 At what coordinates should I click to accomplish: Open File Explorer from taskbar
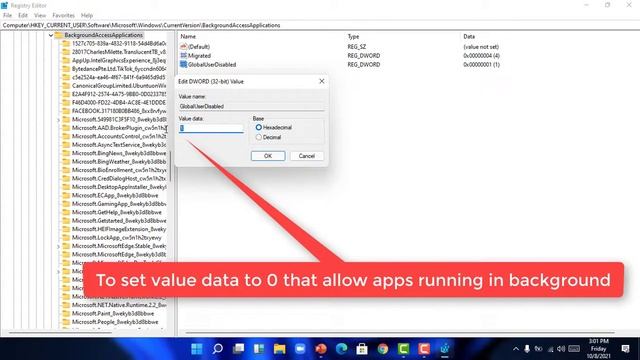pyautogui.click(x=280, y=349)
